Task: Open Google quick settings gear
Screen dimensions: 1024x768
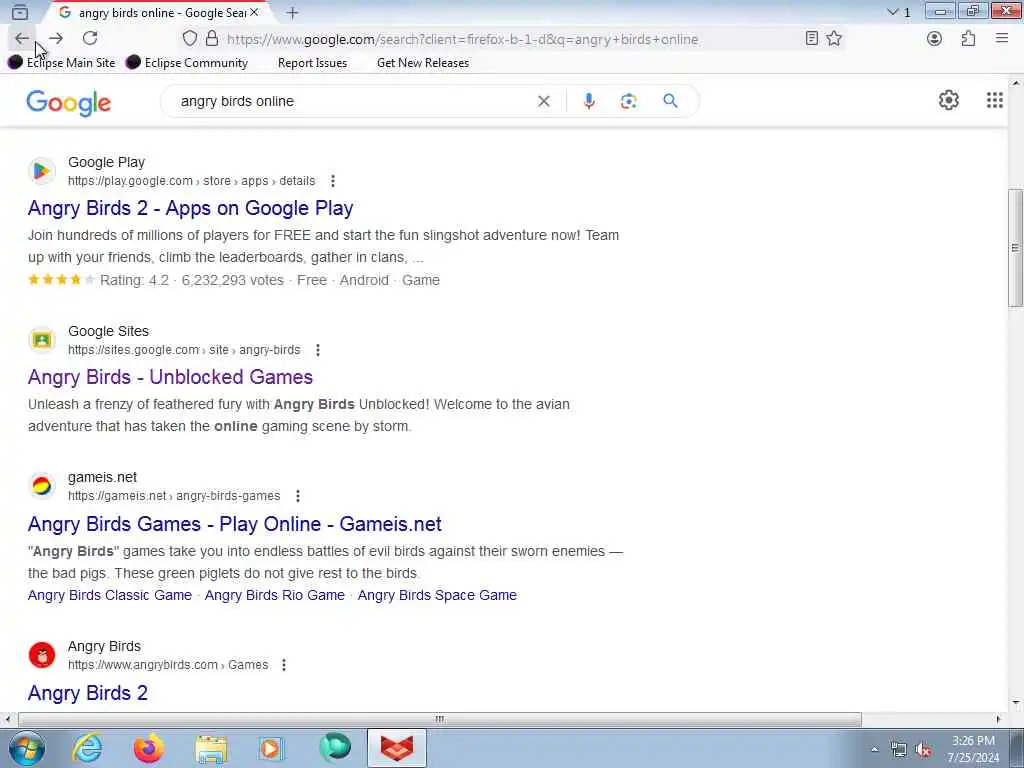Action: click(948, 100)
